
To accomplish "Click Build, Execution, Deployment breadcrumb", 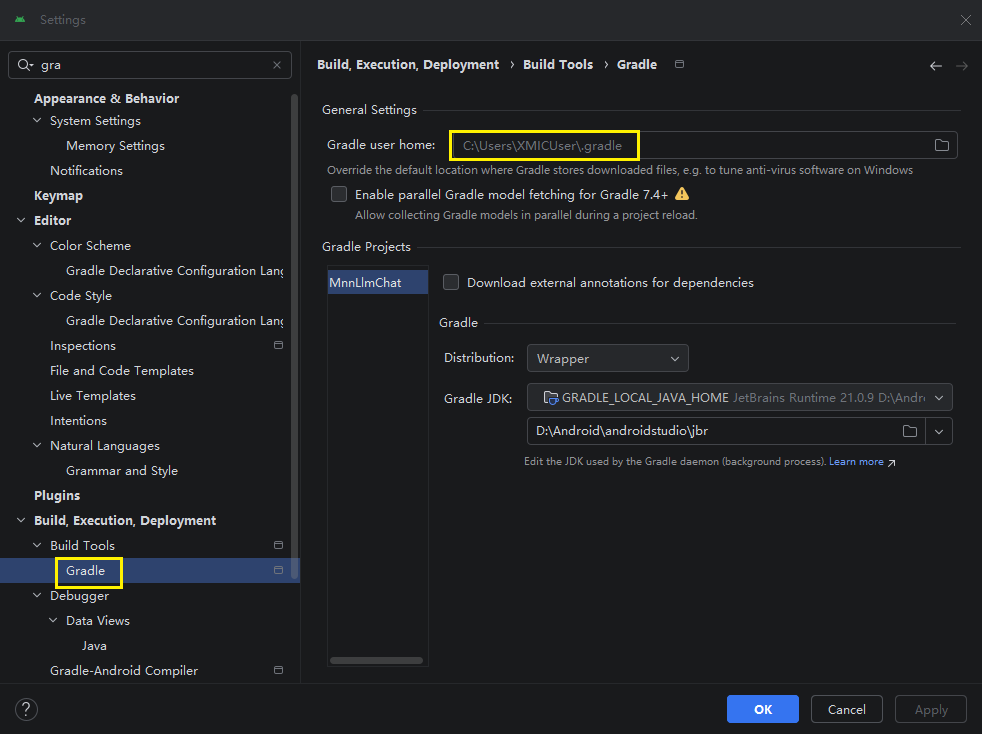I will pos(408,65).
